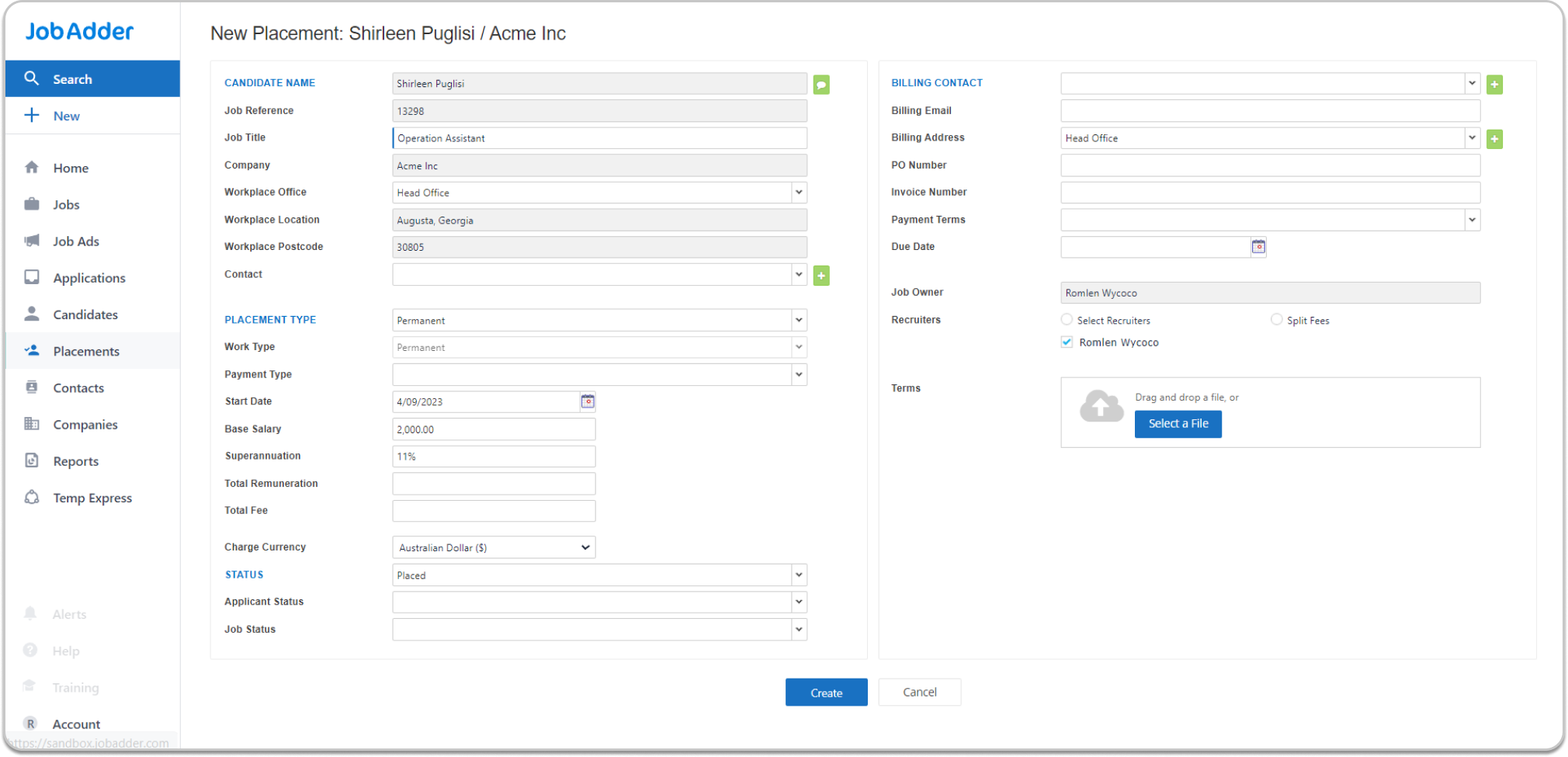1568x757 pixels.
Task: Click the Create button
Action: point(826,693)
